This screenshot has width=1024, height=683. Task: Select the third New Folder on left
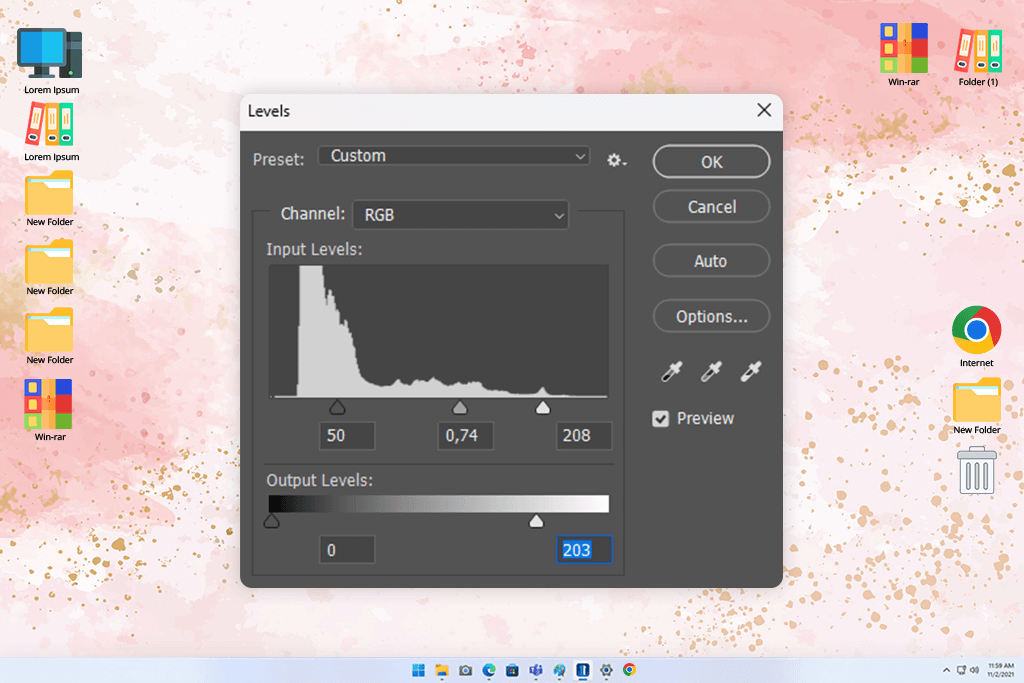pos(50,337)
